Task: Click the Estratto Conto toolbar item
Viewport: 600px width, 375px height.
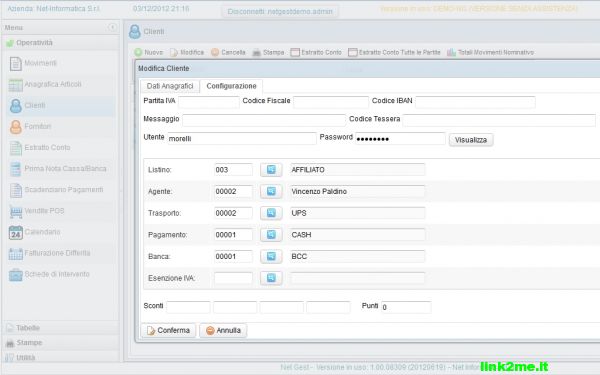Action: point(316,52)
